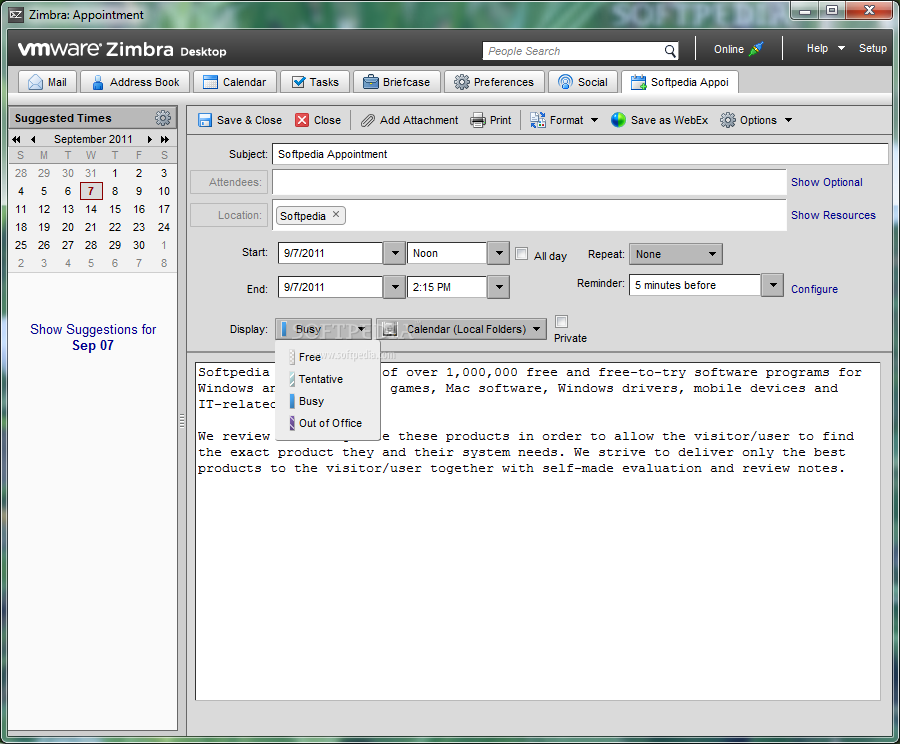Click the Show Optional link
The width and height of the screenshot is (900, 744).
coord(827,182)
